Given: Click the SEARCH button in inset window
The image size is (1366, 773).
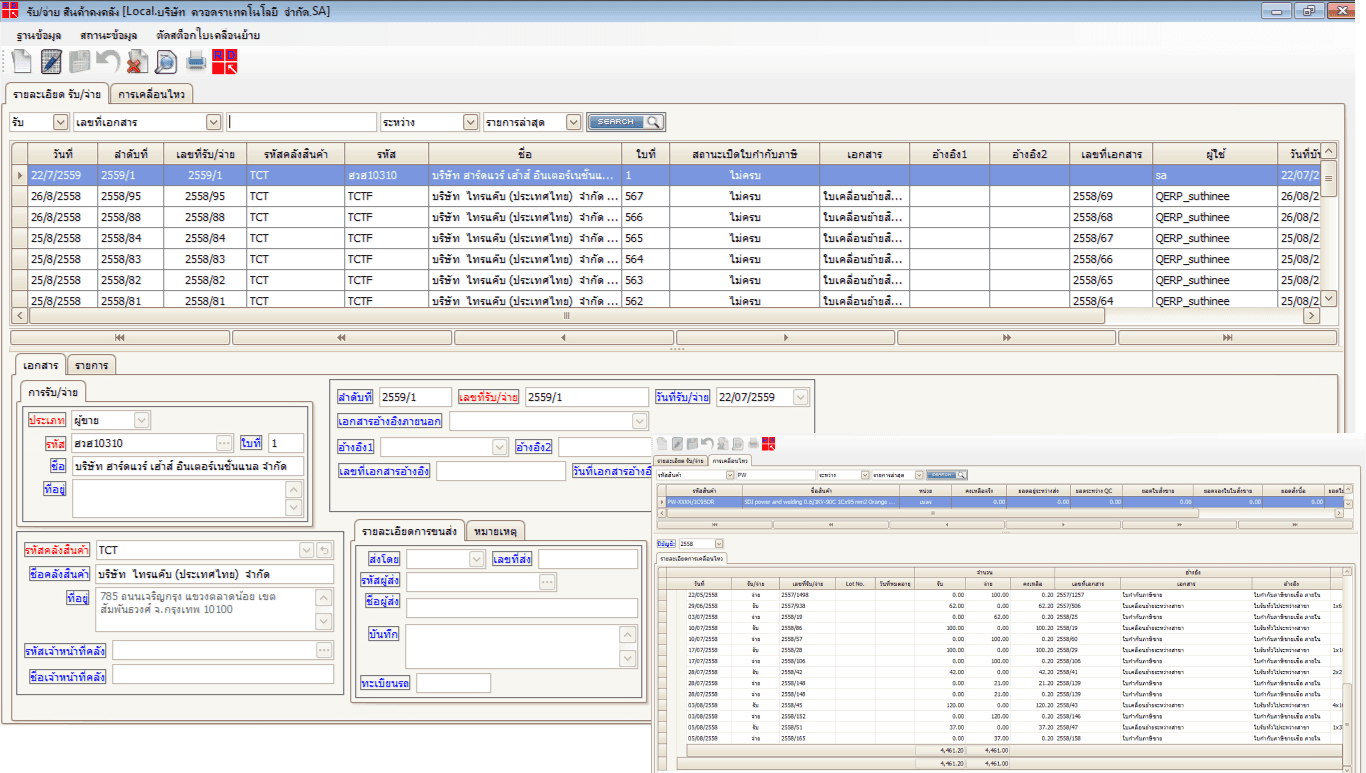Looking at the screenshot, I should 946,474.
